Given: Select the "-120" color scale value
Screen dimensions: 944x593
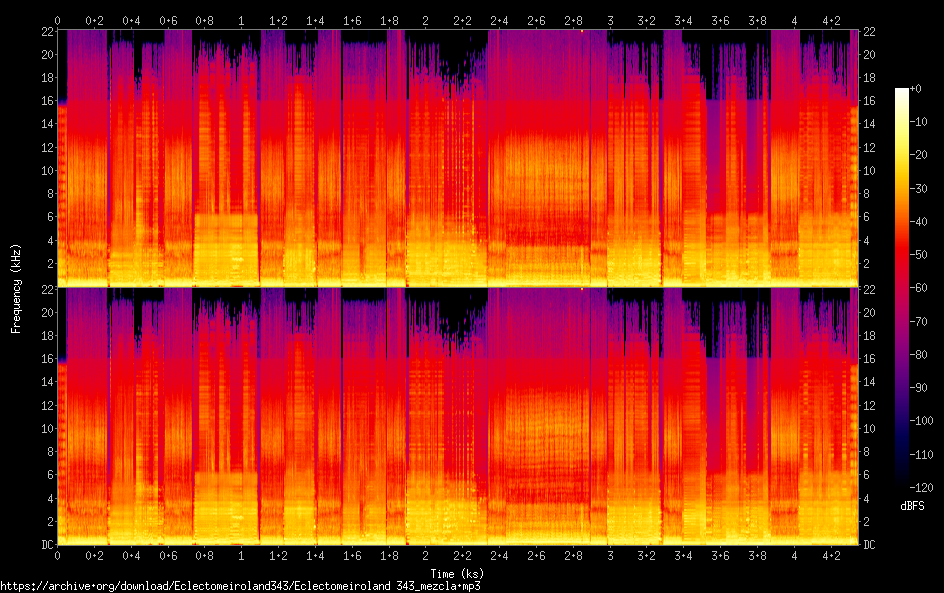Looking at the screenshot, I should click(x=922, y=488).
